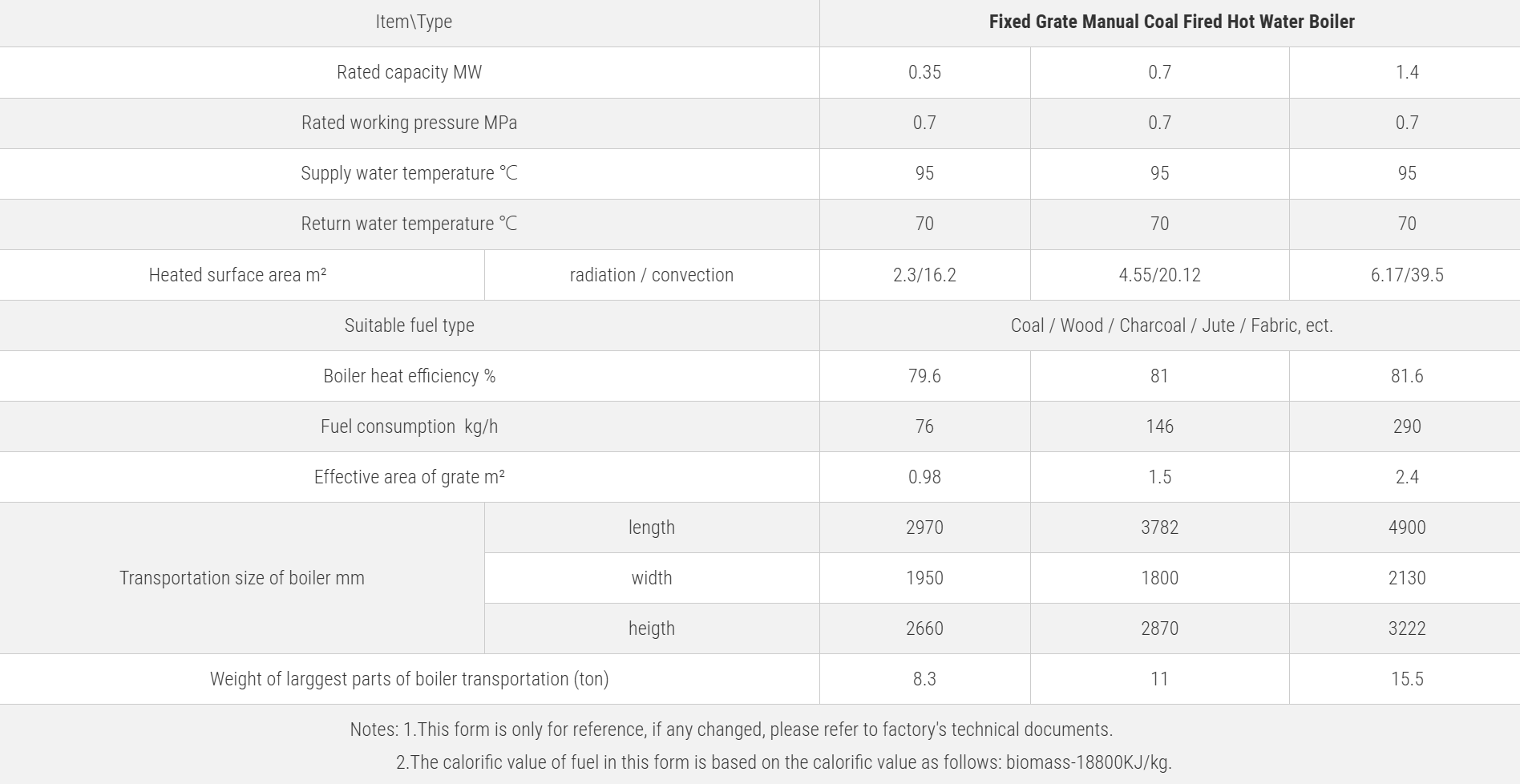Click the "Rated capacity MW" row label
The width and height of the screenshot is (1520, 784).
tap(409, 72)
